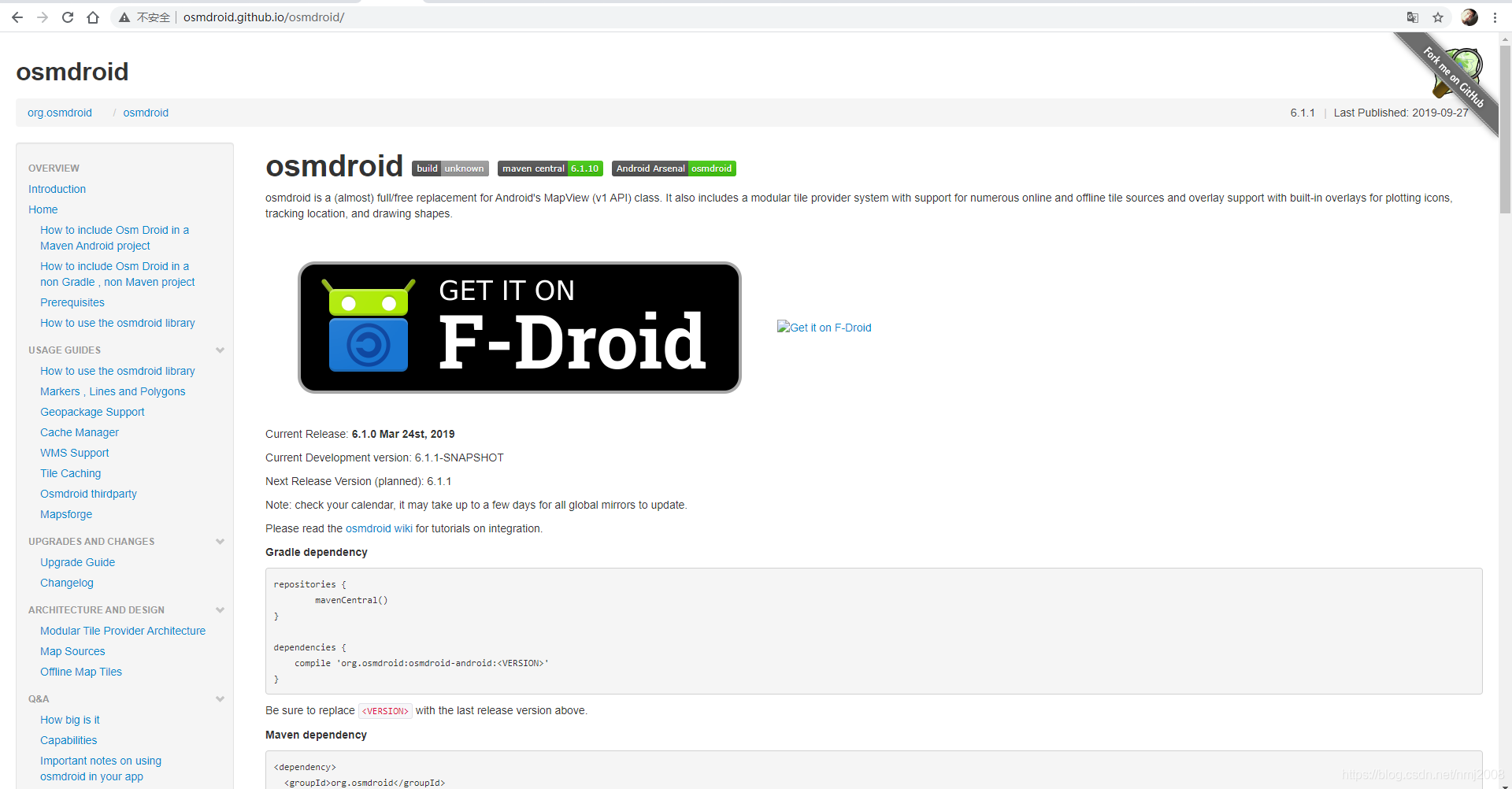Open the osmdroid wiki link
Image resolution: width=1512 pixels, height=789 pixels.
point(379,528)
